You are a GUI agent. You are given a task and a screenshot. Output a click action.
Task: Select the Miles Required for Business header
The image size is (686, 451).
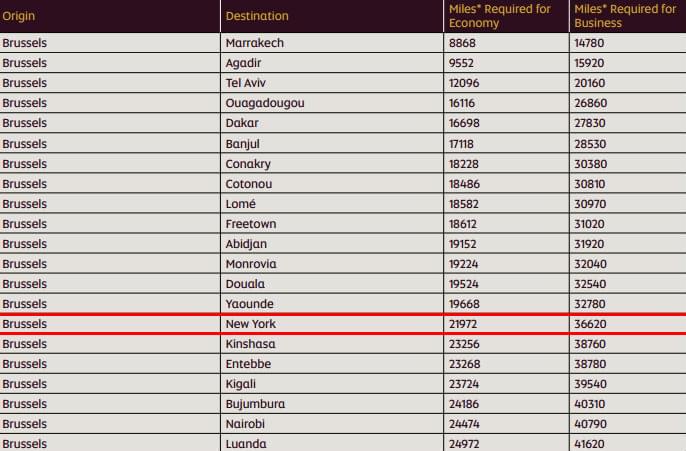(x=625, y=16)
